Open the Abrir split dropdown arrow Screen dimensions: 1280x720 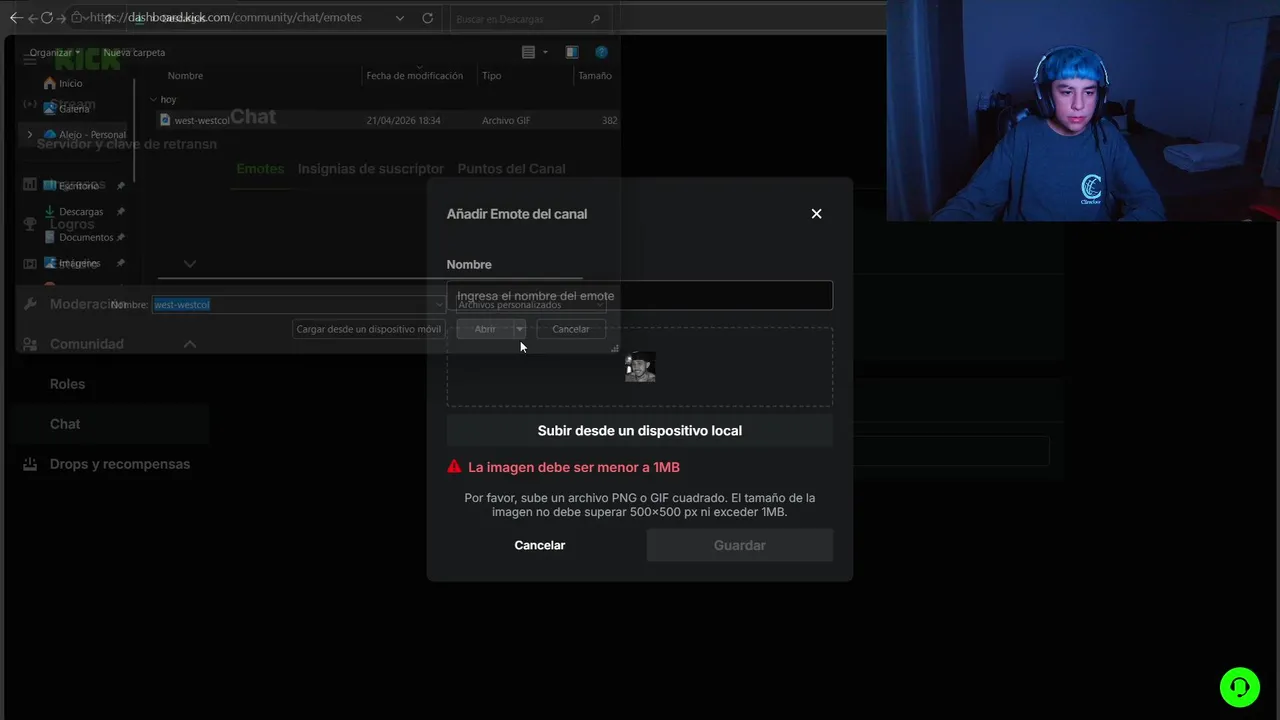[x=520, y=329]
